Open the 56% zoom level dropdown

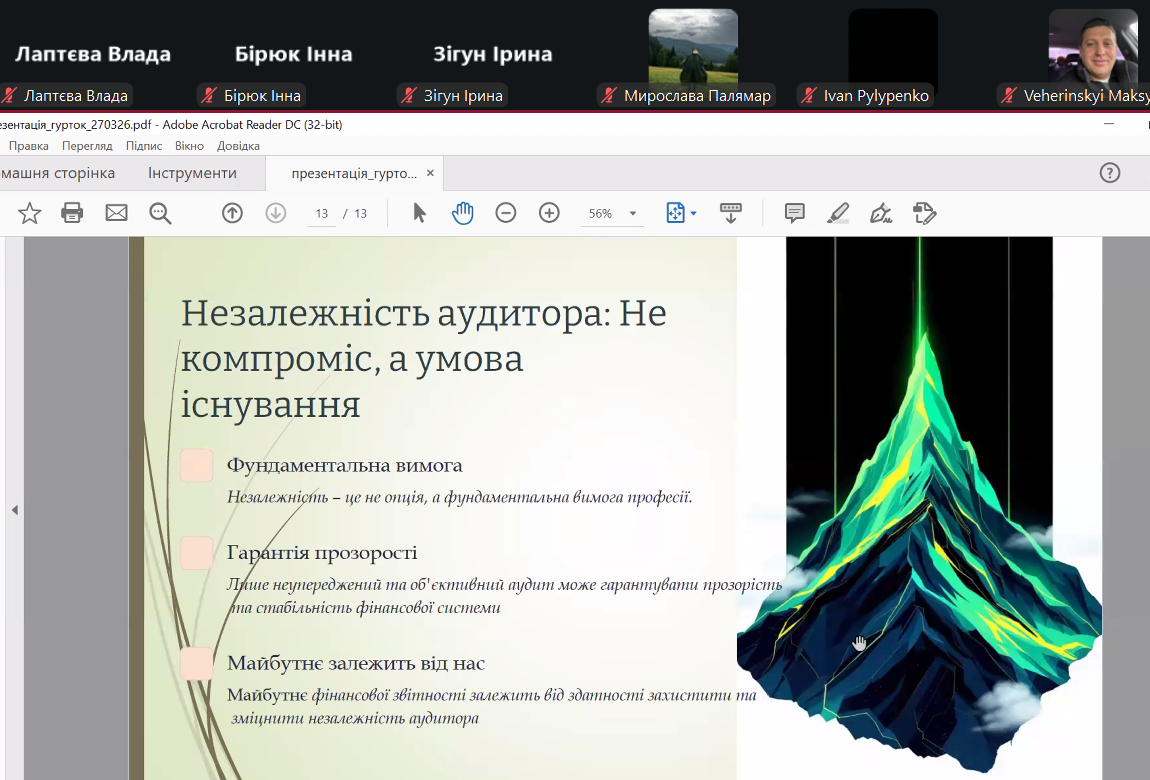click(632, 214)
